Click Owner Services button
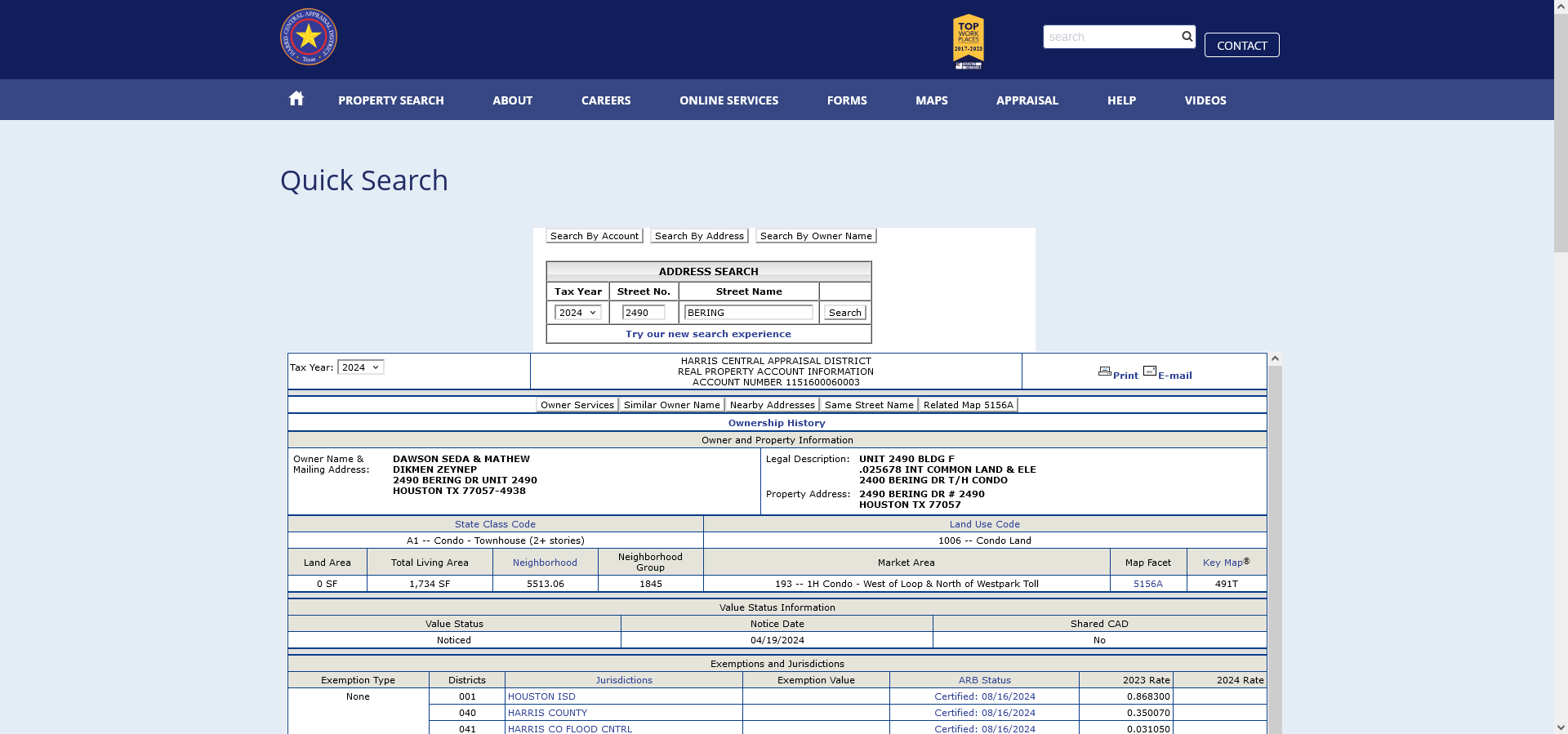This screenshot has width=1568, height=734. tap(577, 405)
